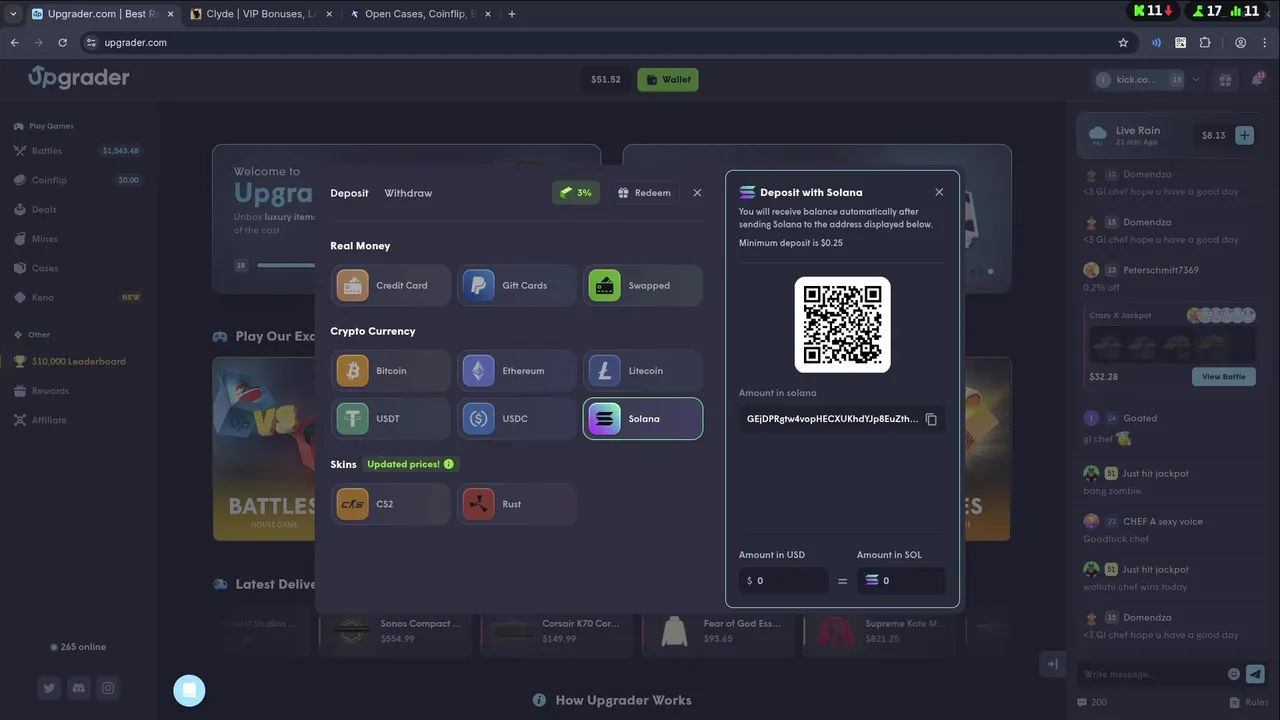The height and width of the screenshot is (720, 1280).
Task: Reload the upgrader.com page
Action: point(62,43)
